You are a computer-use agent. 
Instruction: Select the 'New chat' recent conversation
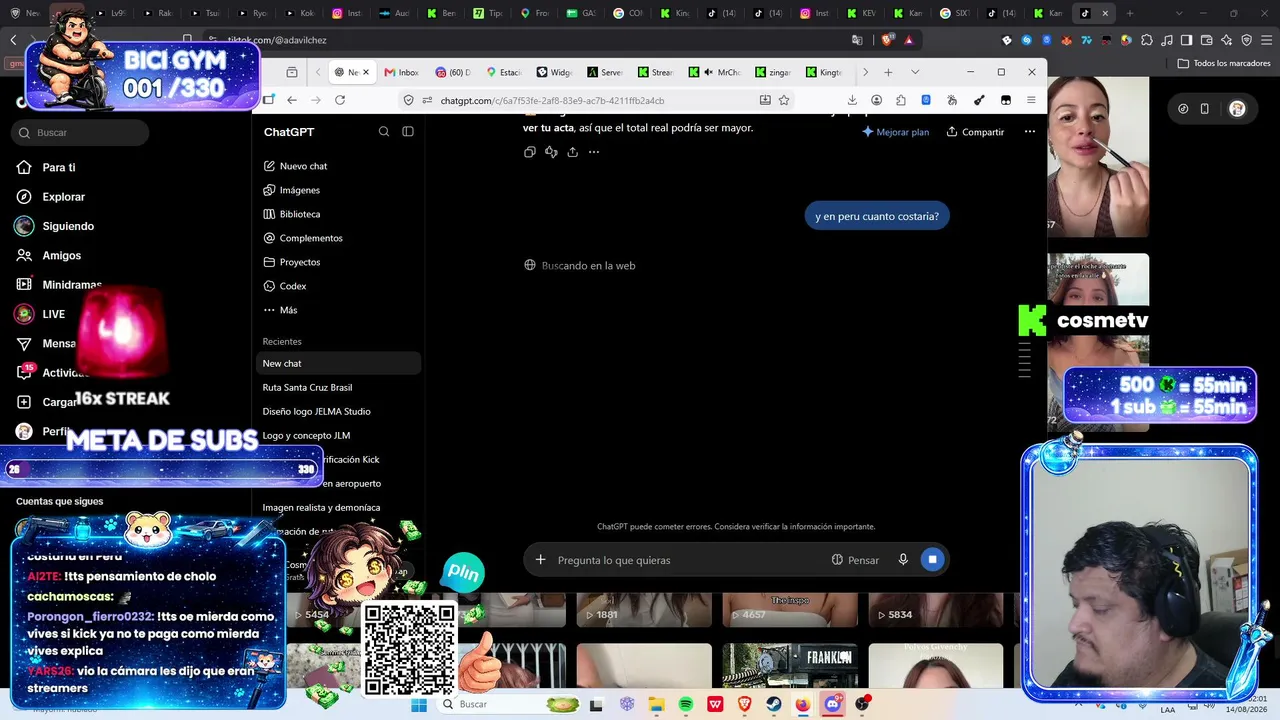coord(338,363)
